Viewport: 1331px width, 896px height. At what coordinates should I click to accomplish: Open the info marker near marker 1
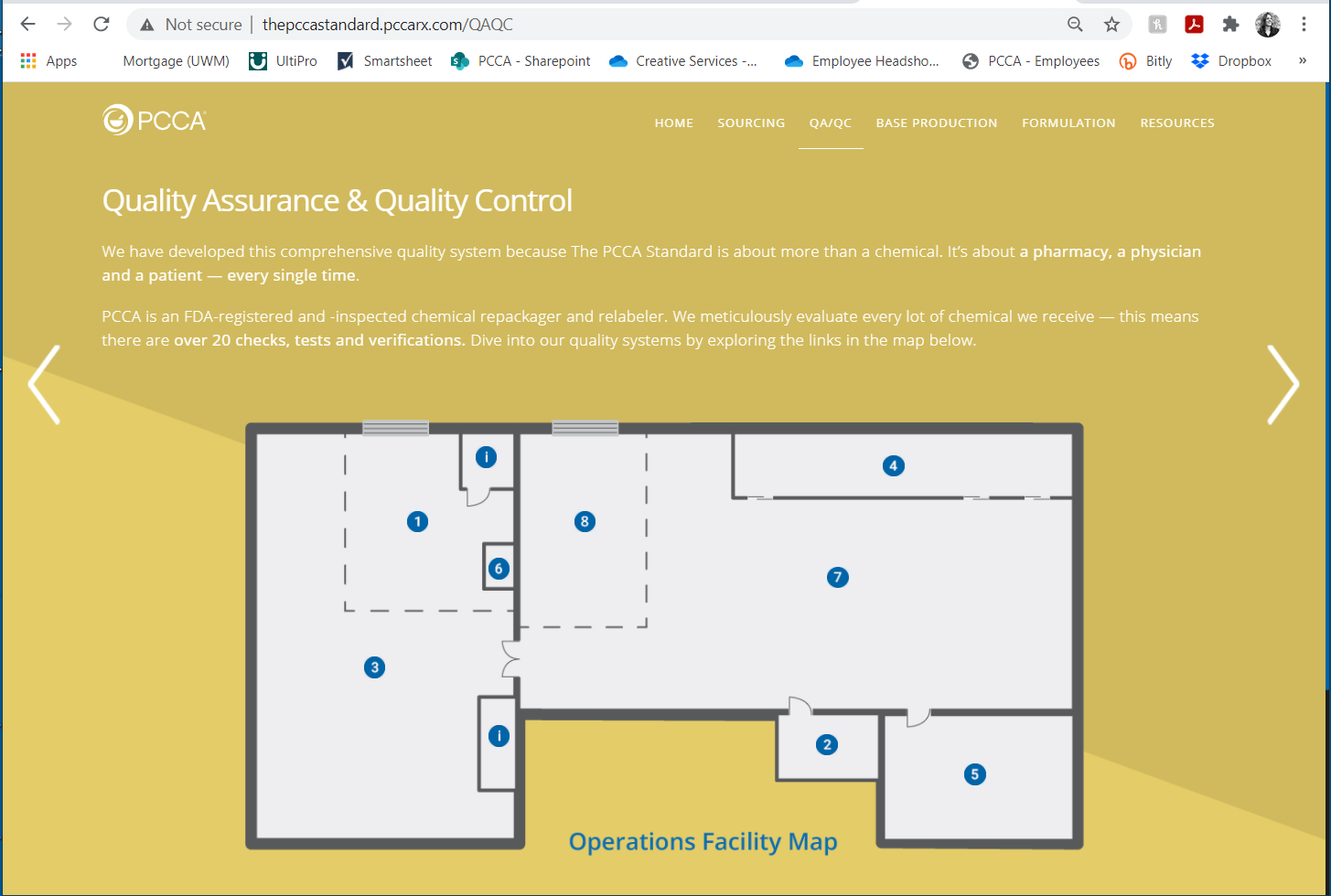click(486, 457)
